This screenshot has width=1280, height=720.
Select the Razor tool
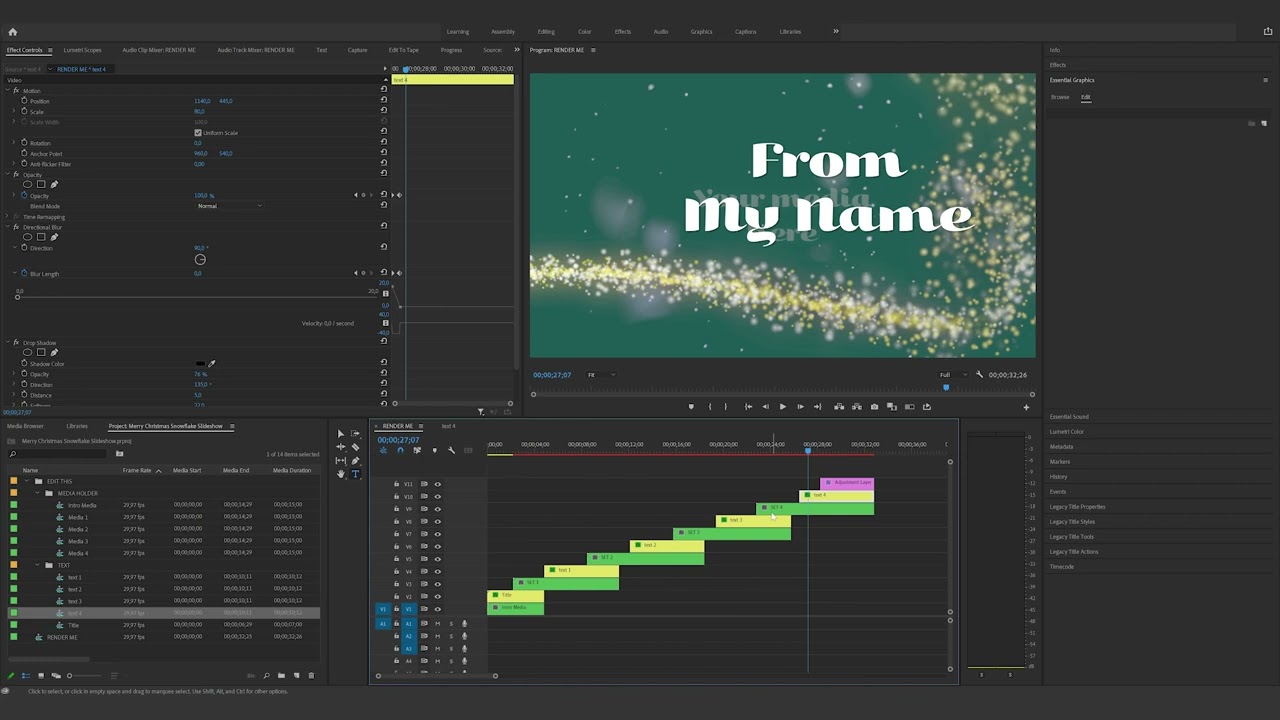355,447
